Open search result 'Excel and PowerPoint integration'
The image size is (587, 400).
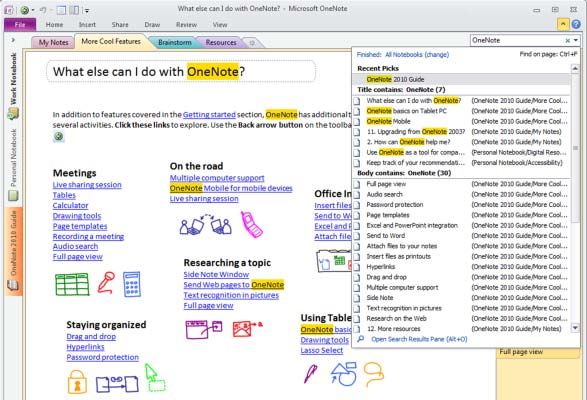(461, 225)
